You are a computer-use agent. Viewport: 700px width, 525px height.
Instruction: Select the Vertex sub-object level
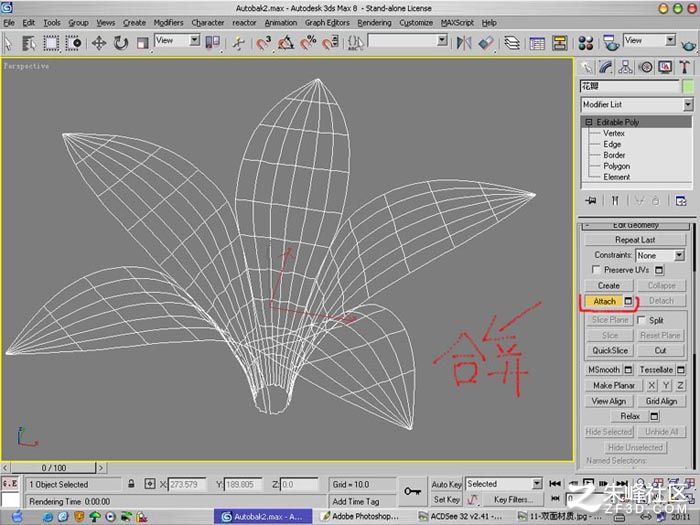tap(614, 133)
